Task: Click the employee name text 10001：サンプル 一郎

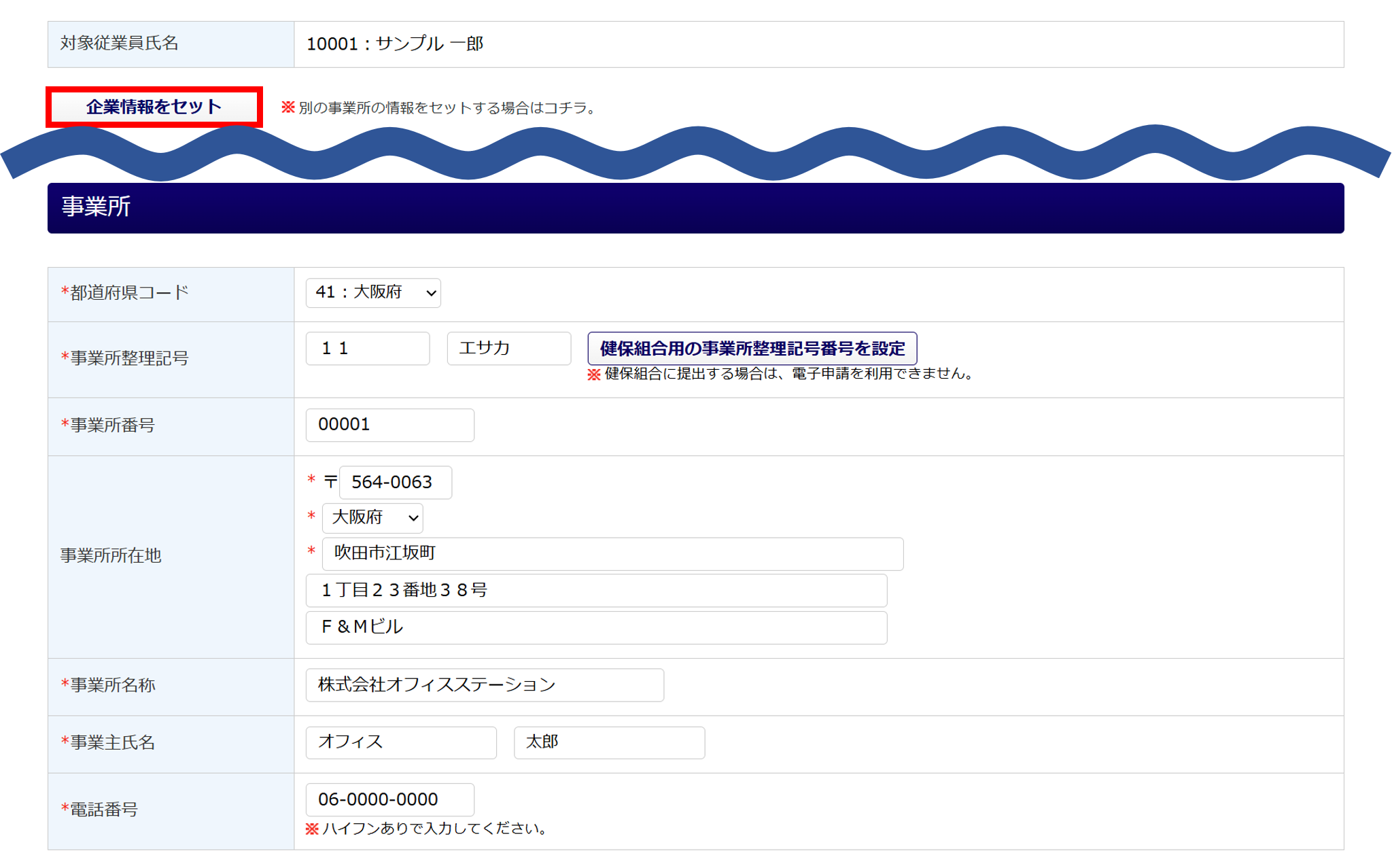Action: pyautogui.click(x=395, y=44)
